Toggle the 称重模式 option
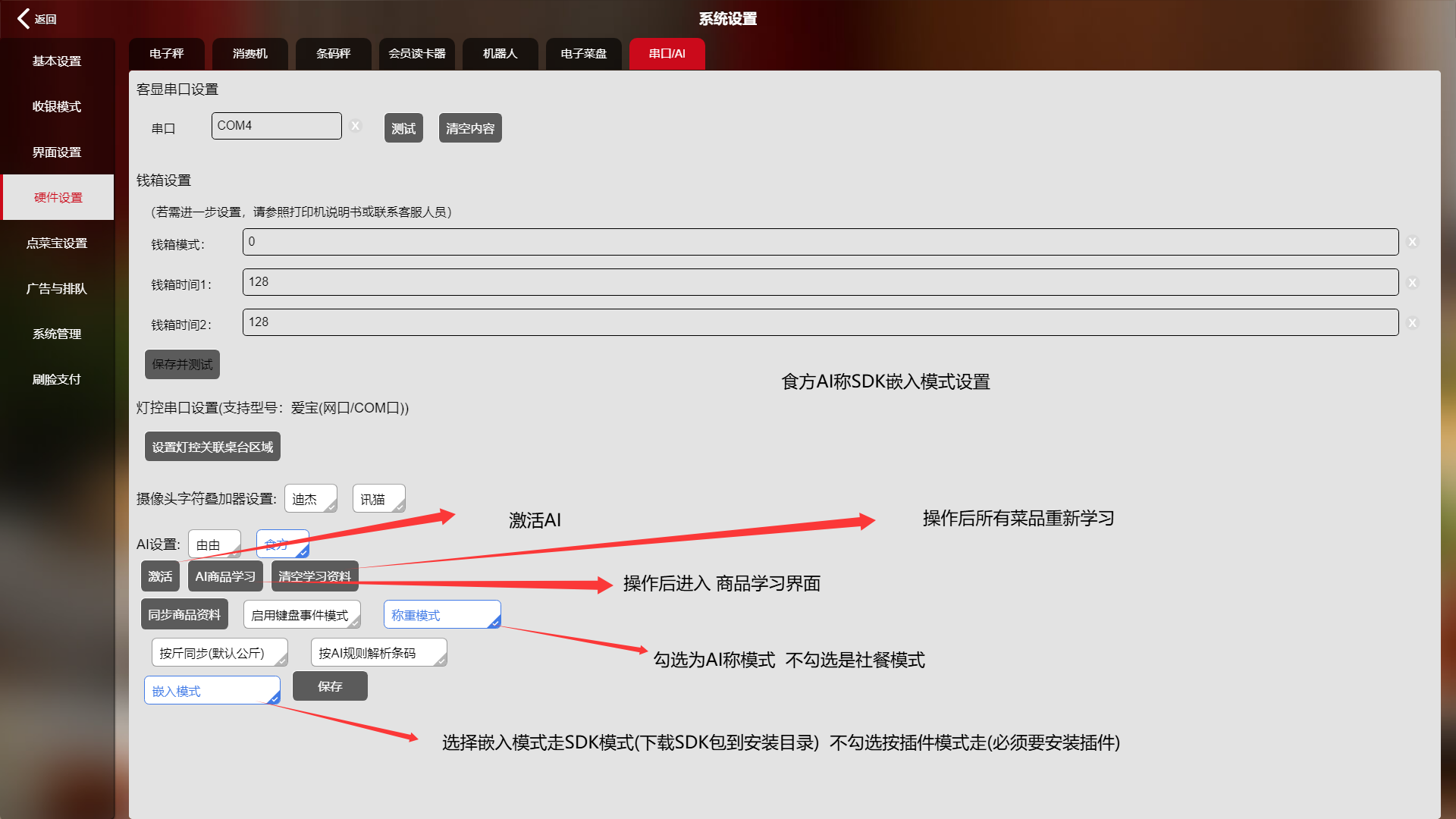The image size is (1456, 819). [x=441, y=615]
